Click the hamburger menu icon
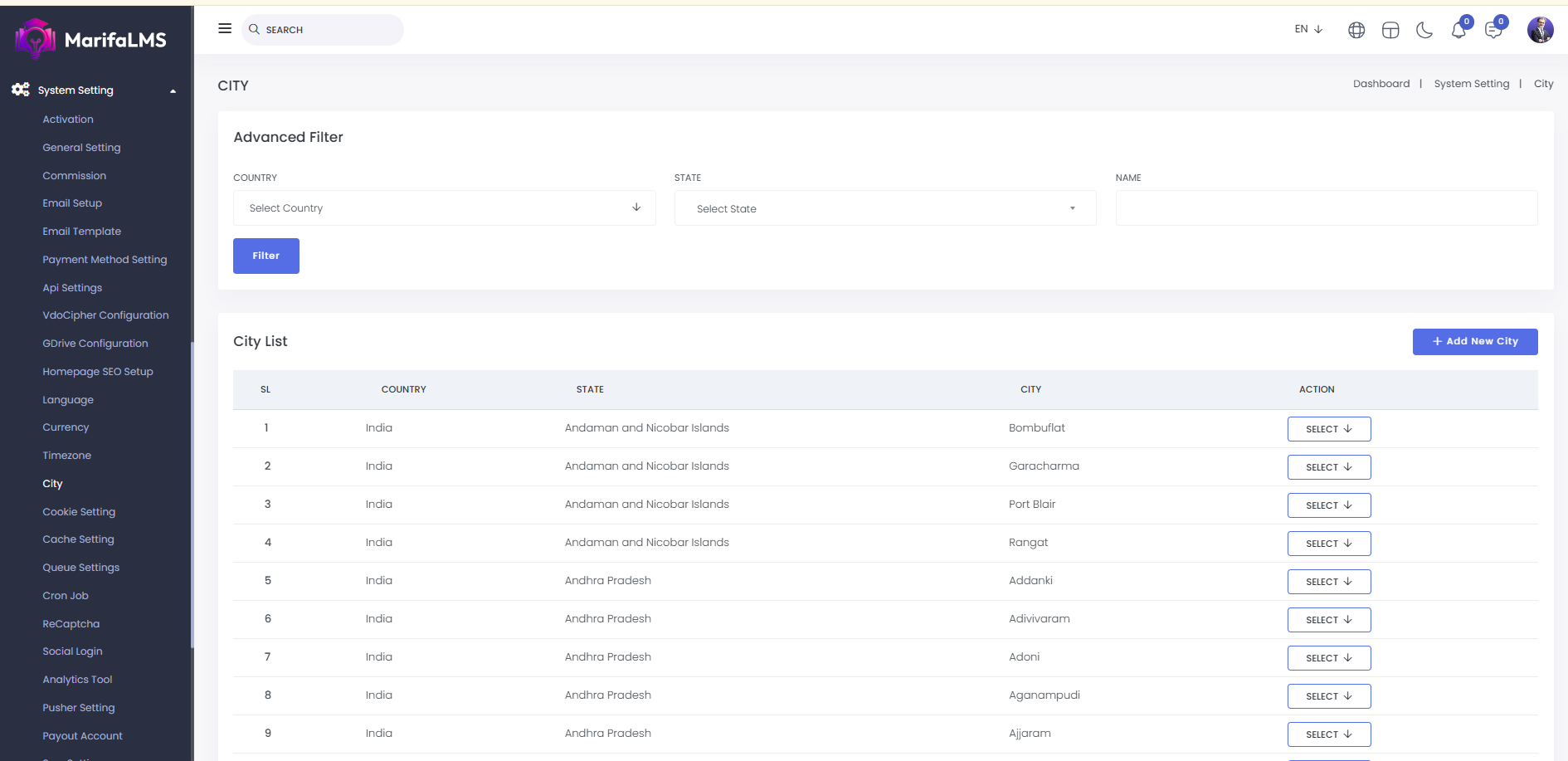Screen dimensions: 1568x761 [x=225, y=29]
